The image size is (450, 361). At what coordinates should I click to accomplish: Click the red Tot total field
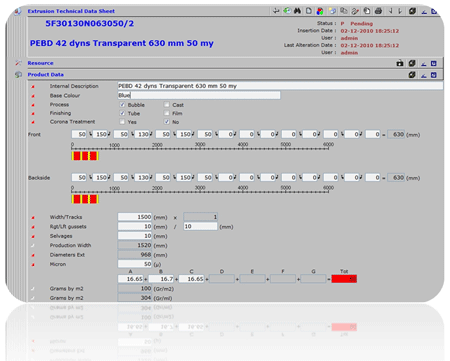(x=344, y=279)
